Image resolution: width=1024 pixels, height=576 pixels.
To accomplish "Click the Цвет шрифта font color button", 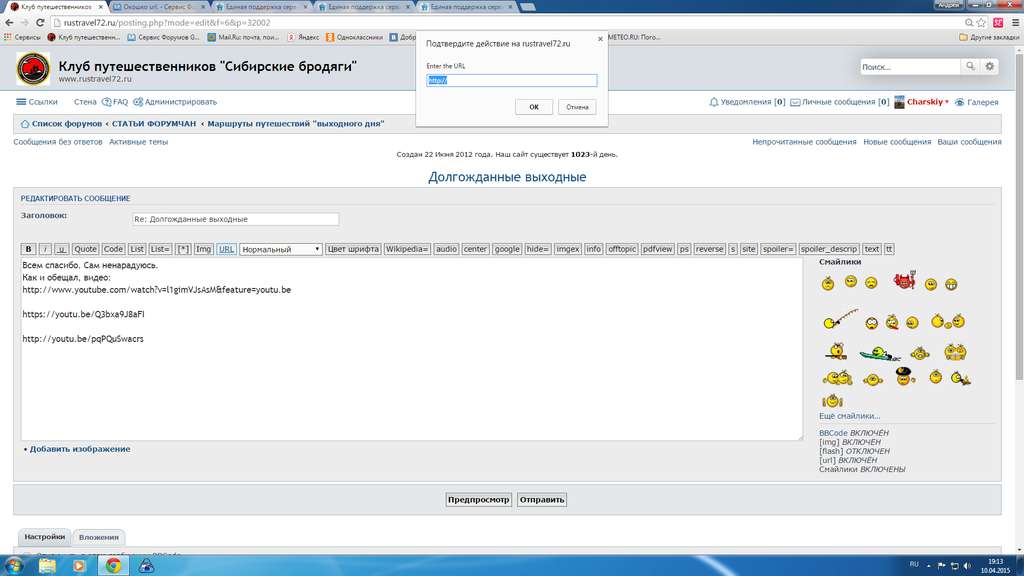I will (353, 249).
